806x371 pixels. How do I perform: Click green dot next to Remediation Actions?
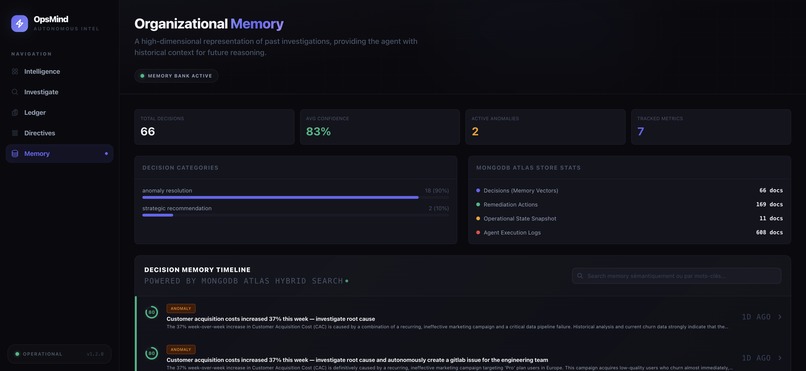(478, 205)
